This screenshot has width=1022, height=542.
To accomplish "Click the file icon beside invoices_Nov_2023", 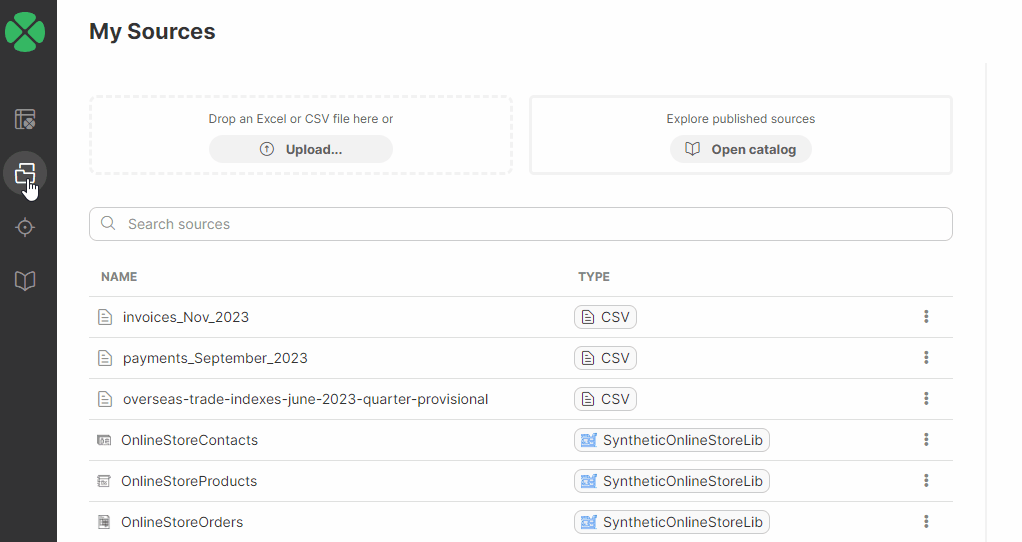I will click(105, 317).
